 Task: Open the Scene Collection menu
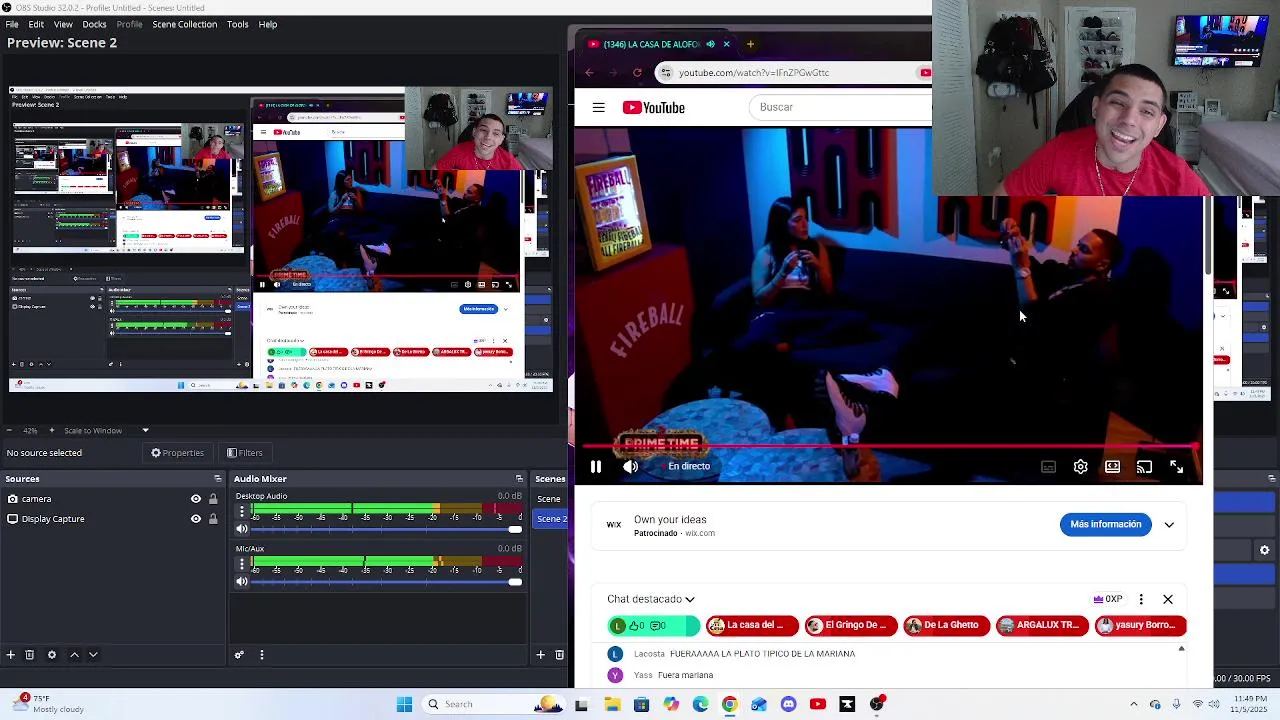point(184,24)
